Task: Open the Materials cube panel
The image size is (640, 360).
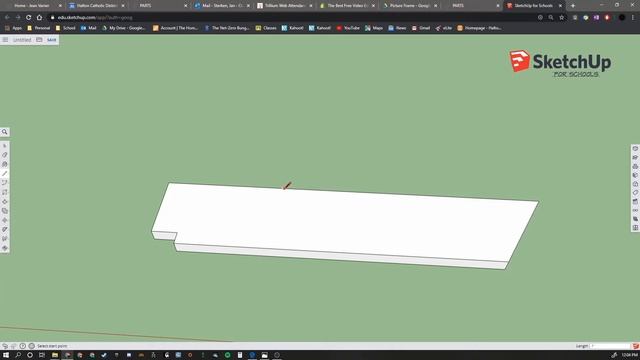Action: coord(635,175)
